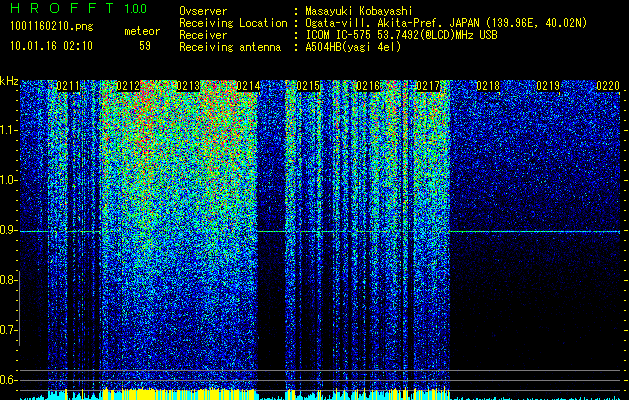Image resolution: width=629 pixels, height=400 pixels.
Task: Click the 0.9 kHz axis label
Action: coord(8,230)
